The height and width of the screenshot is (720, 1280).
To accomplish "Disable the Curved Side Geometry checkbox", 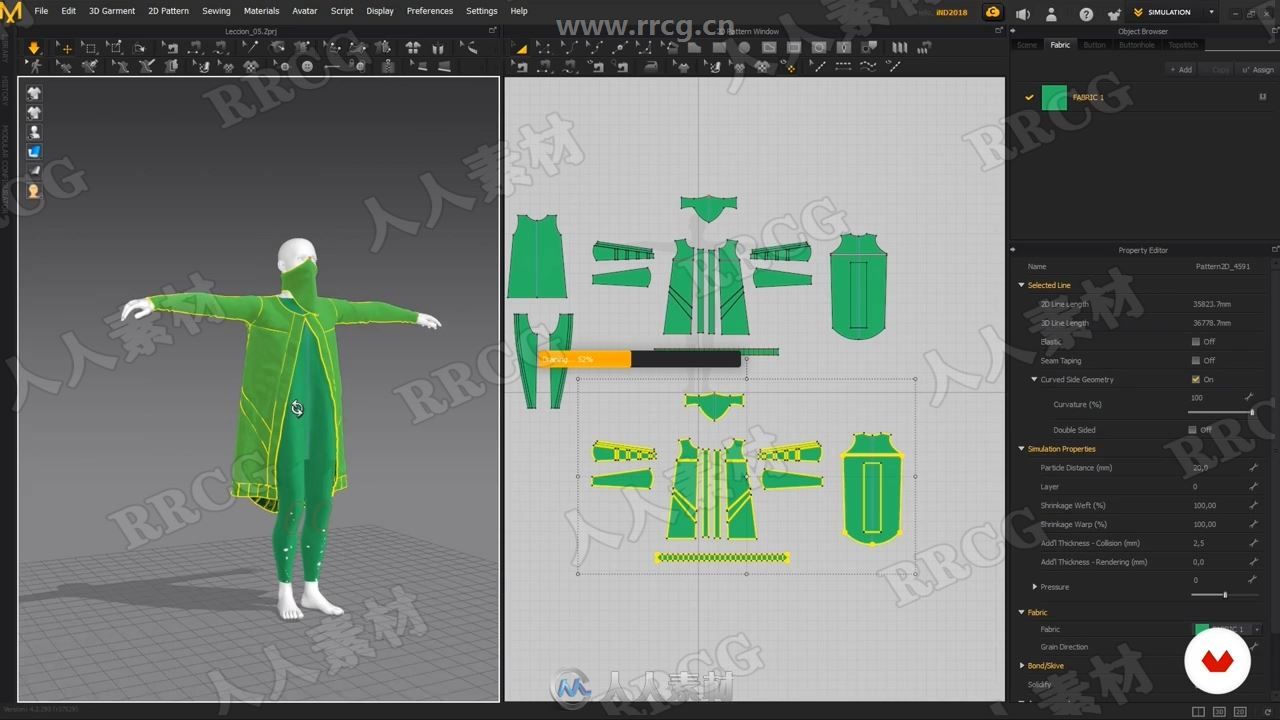I will 1195,379.
